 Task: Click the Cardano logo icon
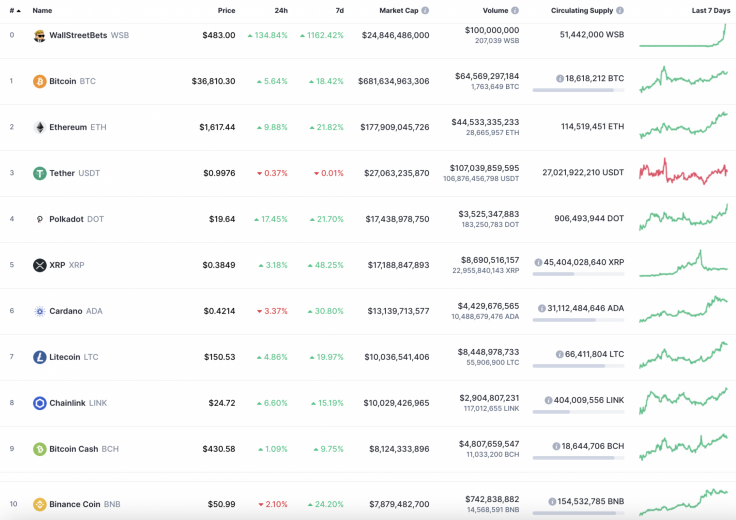[x=39, y=311]
